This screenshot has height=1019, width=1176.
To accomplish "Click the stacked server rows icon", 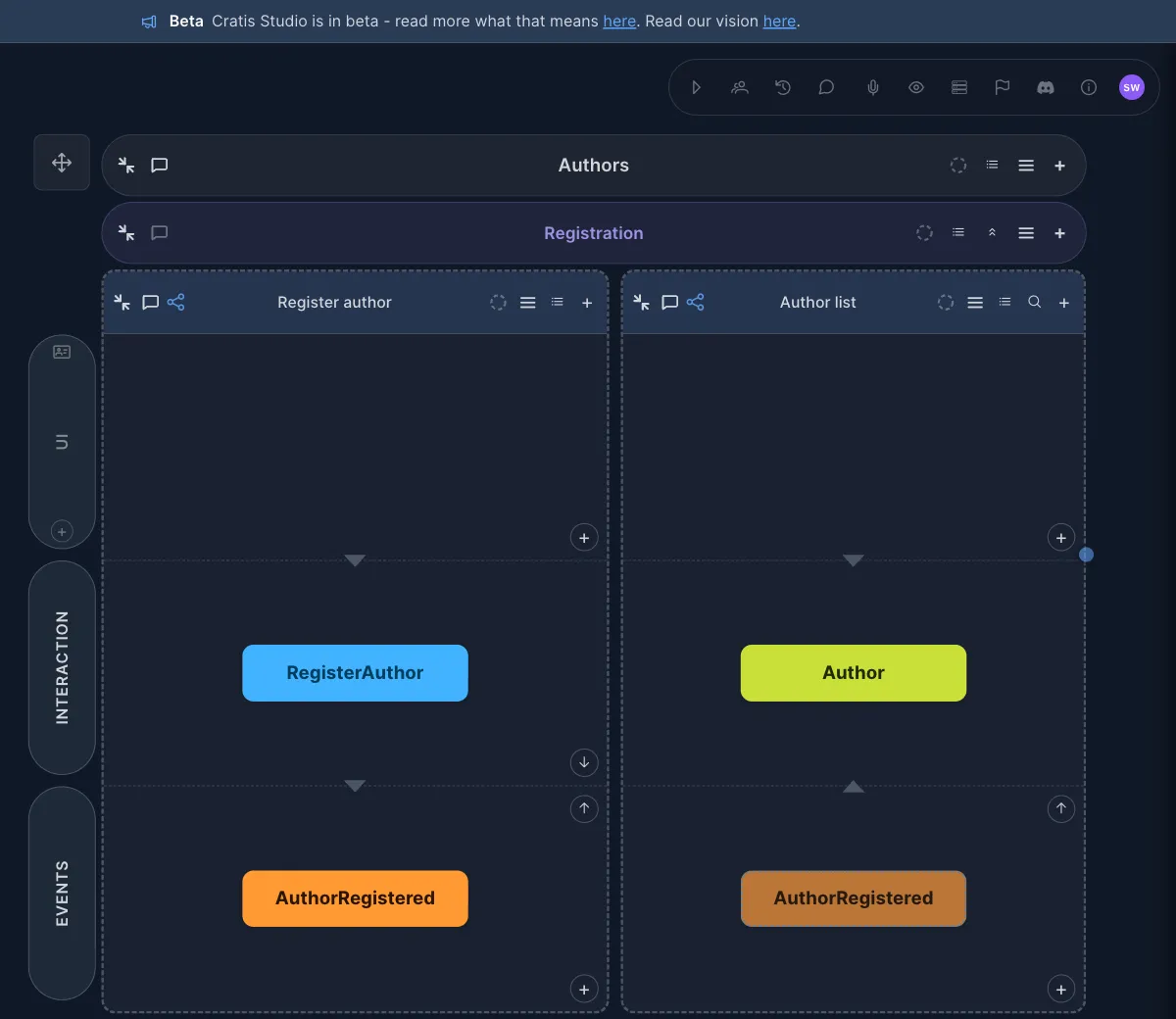I will tap(959, 87).
